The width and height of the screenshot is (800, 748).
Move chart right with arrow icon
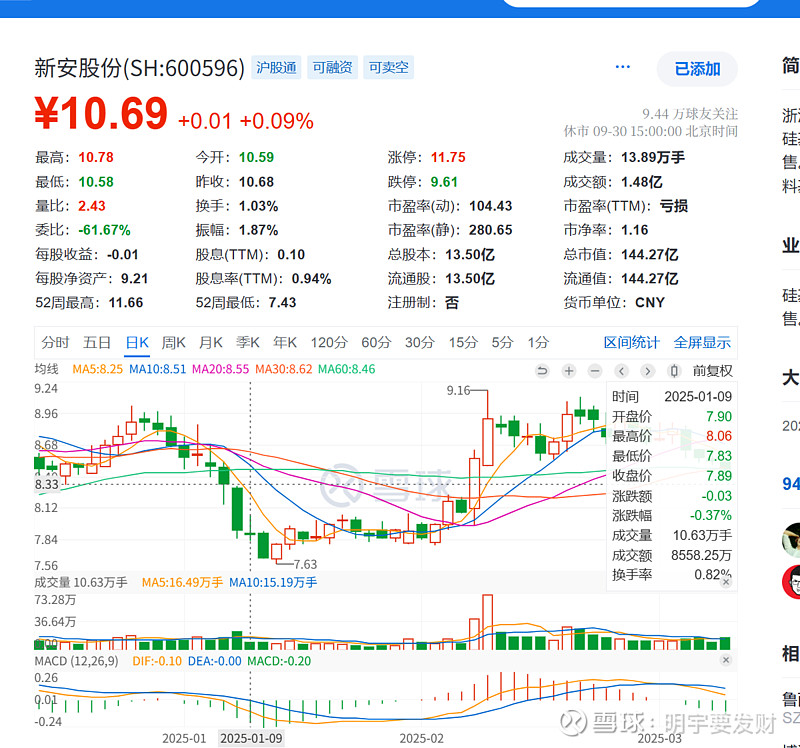coord(647,371)
